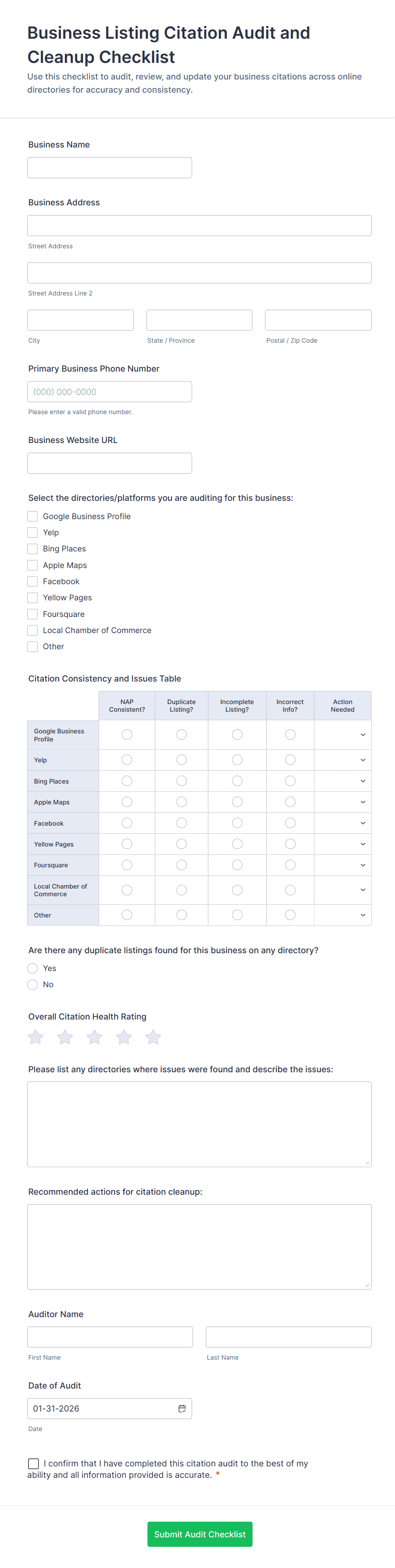The height and width of the screenshot is (1568, 395).
Task: Expand Action Needed dropdown for Bing Places
Action: (343, 781)
